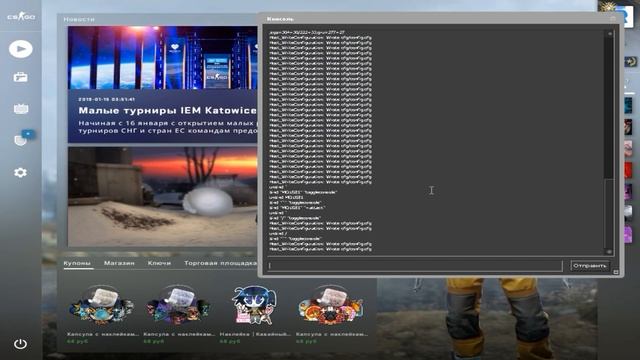Viewport: 640px width, 360px height.
Task: Click the power icon to quit the game
Action: point(20,344)
